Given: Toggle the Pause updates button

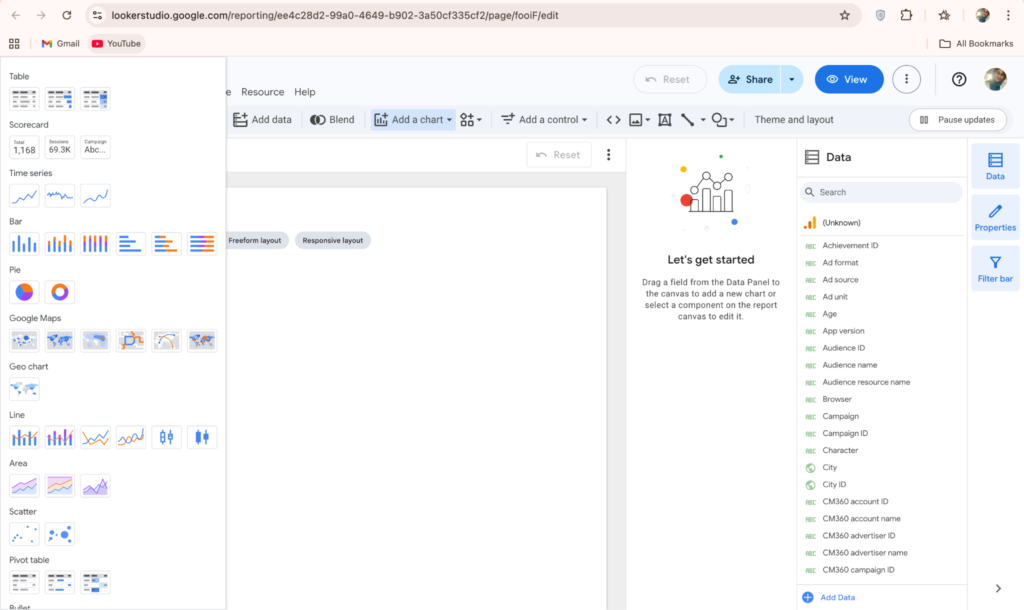Looking at the screenshot, I should tap(957, 120).
